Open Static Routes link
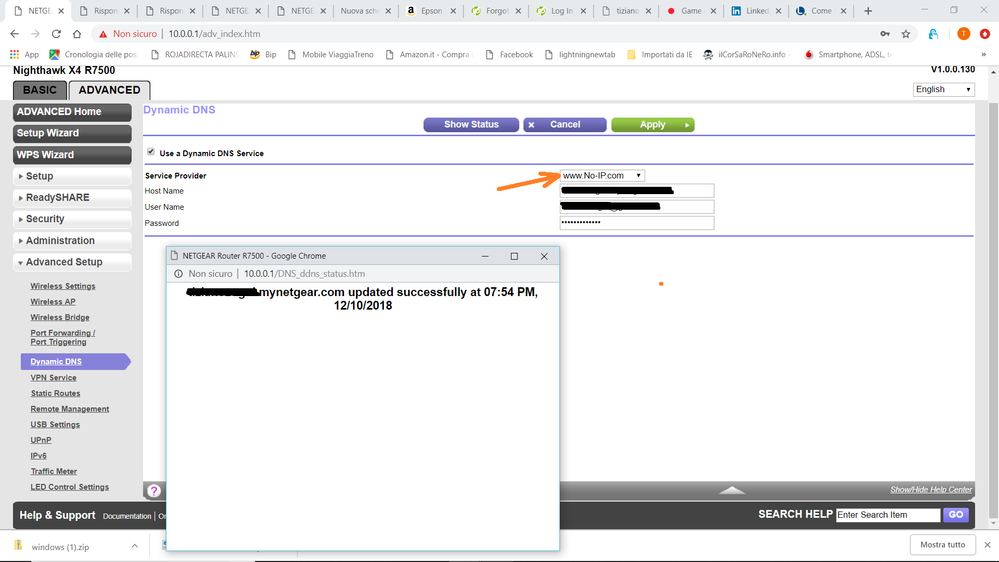Viewport: 999px width, 562px height. point(55,393)
